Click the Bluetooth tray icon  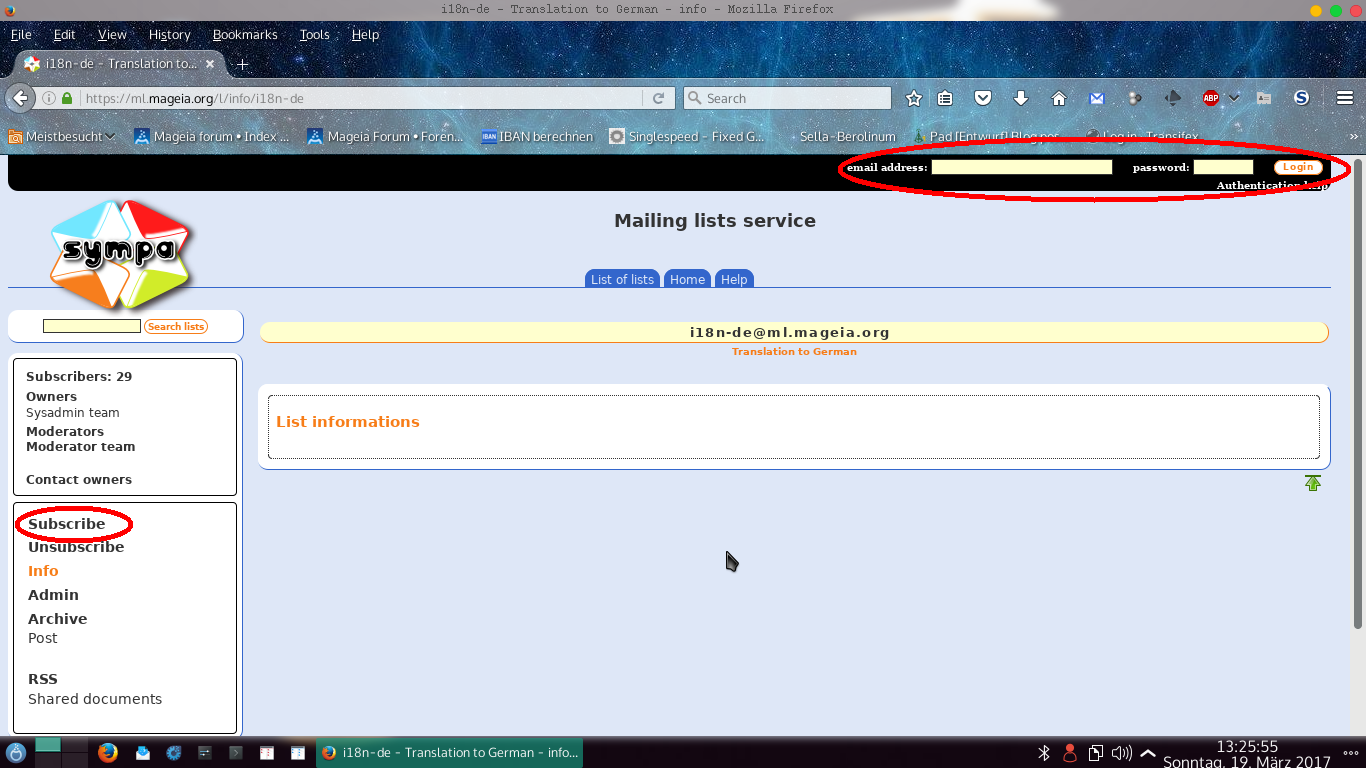(1043, 753)
